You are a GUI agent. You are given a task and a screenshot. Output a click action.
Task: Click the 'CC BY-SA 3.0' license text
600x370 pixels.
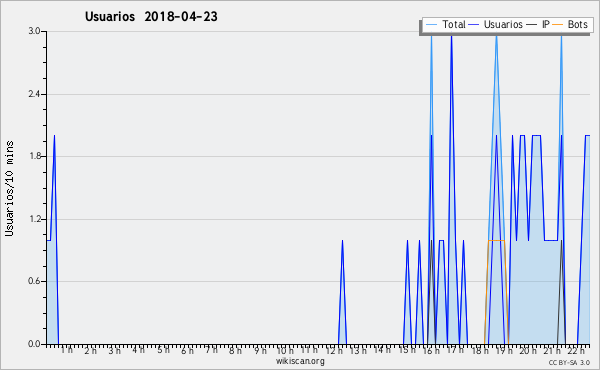point(569,362)
